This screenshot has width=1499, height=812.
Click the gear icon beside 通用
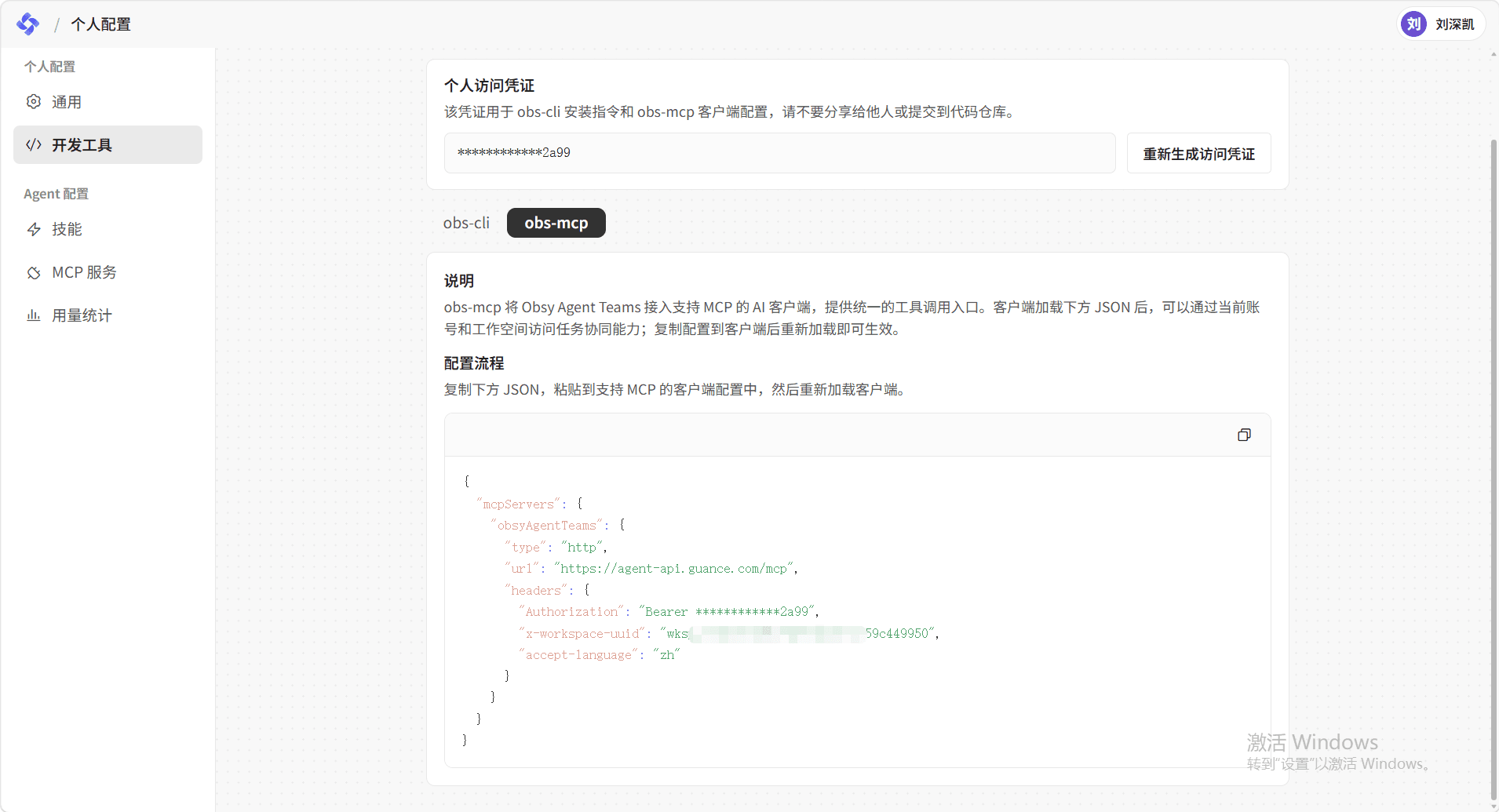(x=34, y=102)
